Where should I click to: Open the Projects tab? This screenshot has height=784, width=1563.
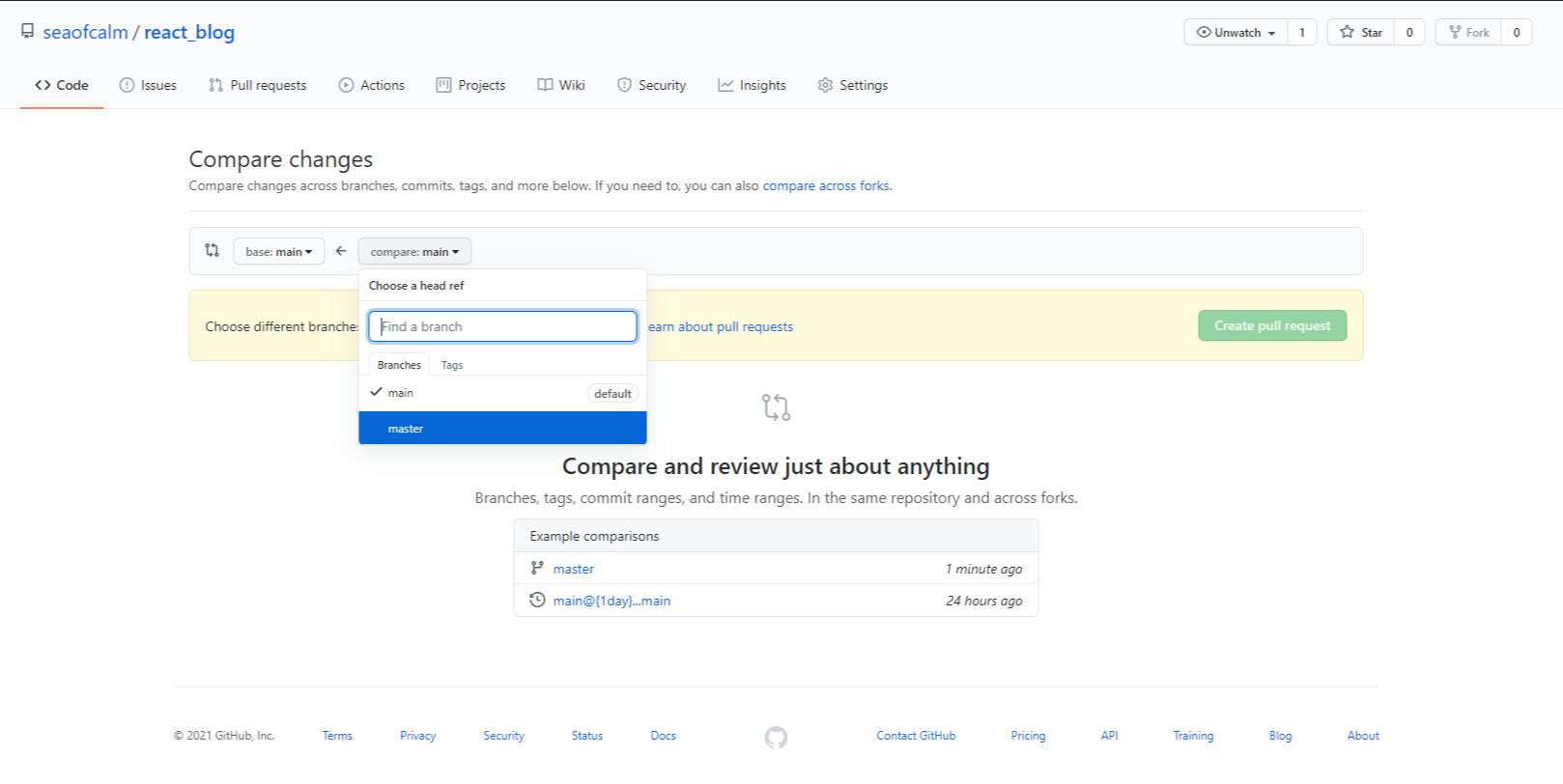(470, 85)
